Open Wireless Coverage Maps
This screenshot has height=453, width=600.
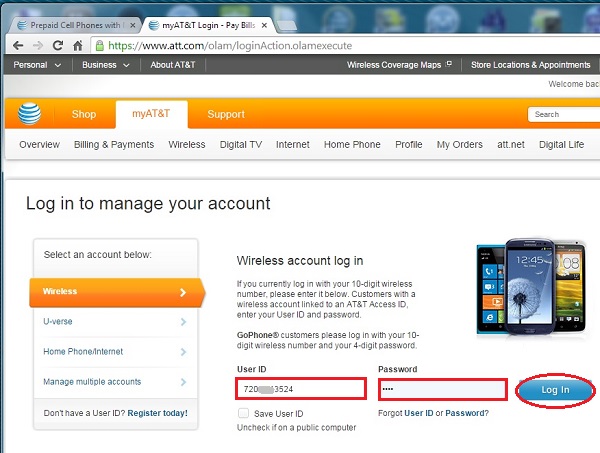tap(394, 65)
